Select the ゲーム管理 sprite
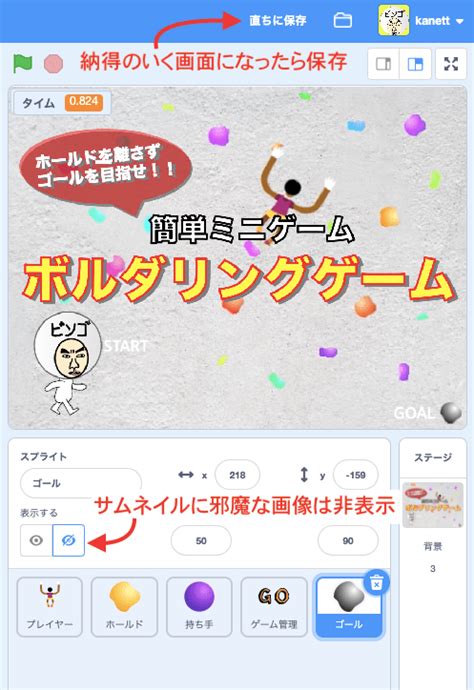The image size is (474, 690). 274,607
